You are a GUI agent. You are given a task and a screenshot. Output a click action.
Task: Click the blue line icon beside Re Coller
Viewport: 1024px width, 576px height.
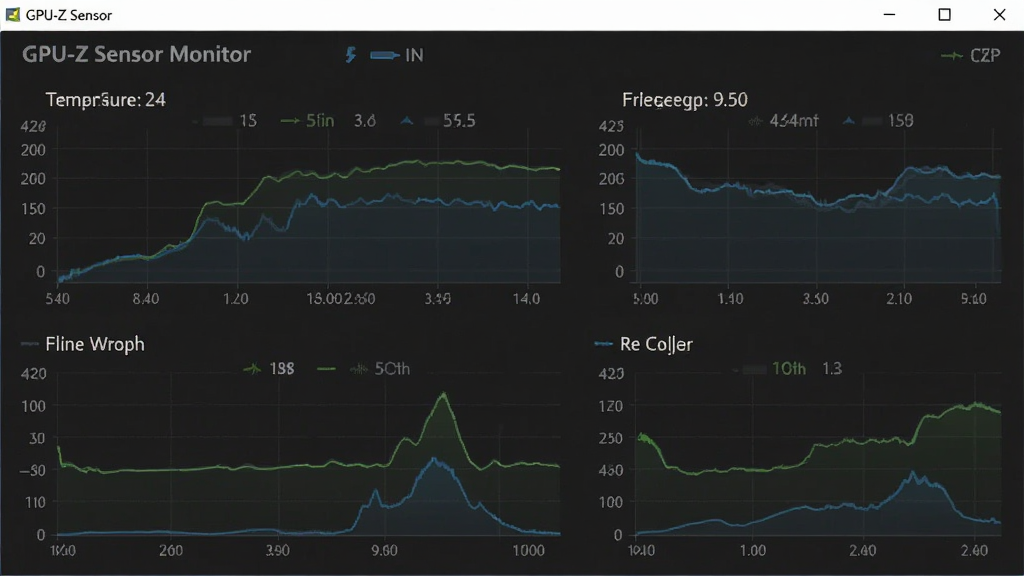click(x=603, y=344)
